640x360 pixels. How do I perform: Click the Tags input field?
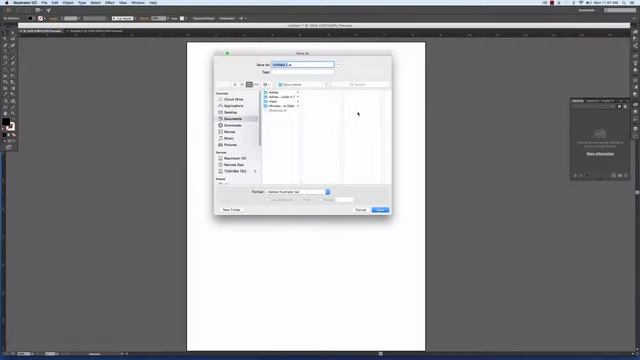(x=302, y=72)
